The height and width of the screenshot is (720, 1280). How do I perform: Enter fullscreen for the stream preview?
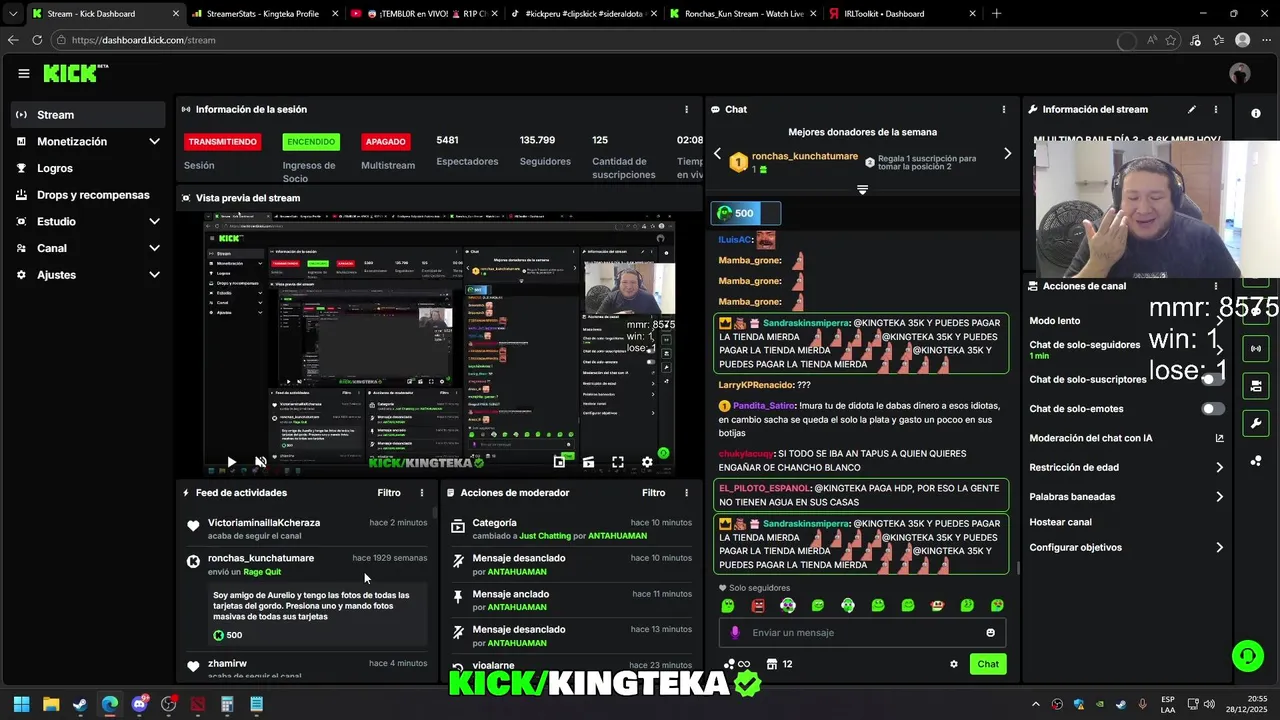pos(618,462)
